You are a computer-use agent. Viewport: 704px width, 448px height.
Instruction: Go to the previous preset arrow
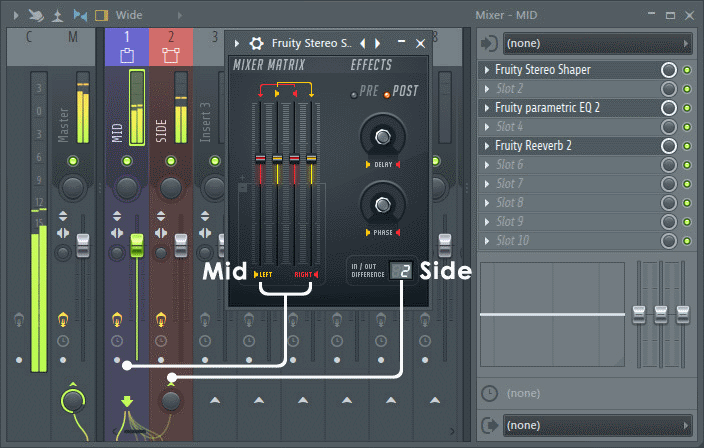click(x=363, y=43)
